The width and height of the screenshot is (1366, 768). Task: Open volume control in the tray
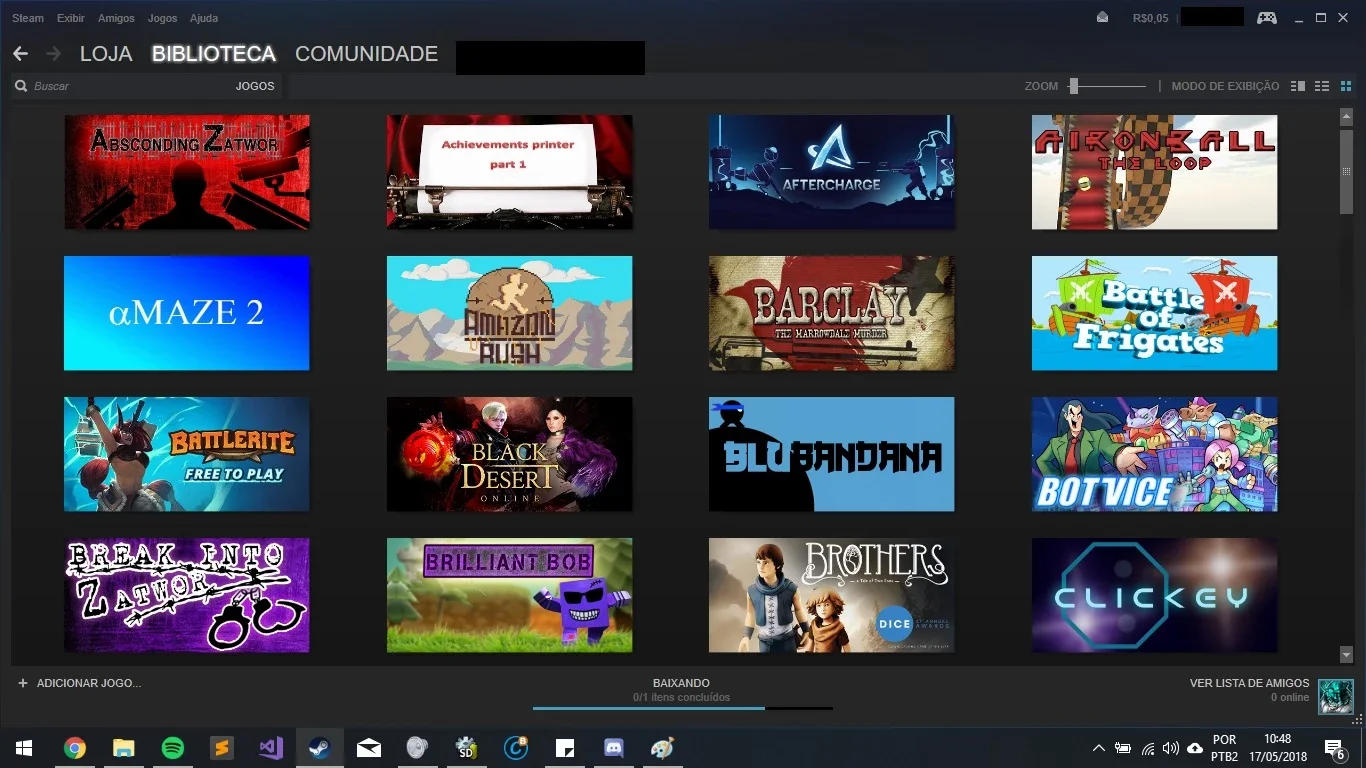(x=1171, y=748)
